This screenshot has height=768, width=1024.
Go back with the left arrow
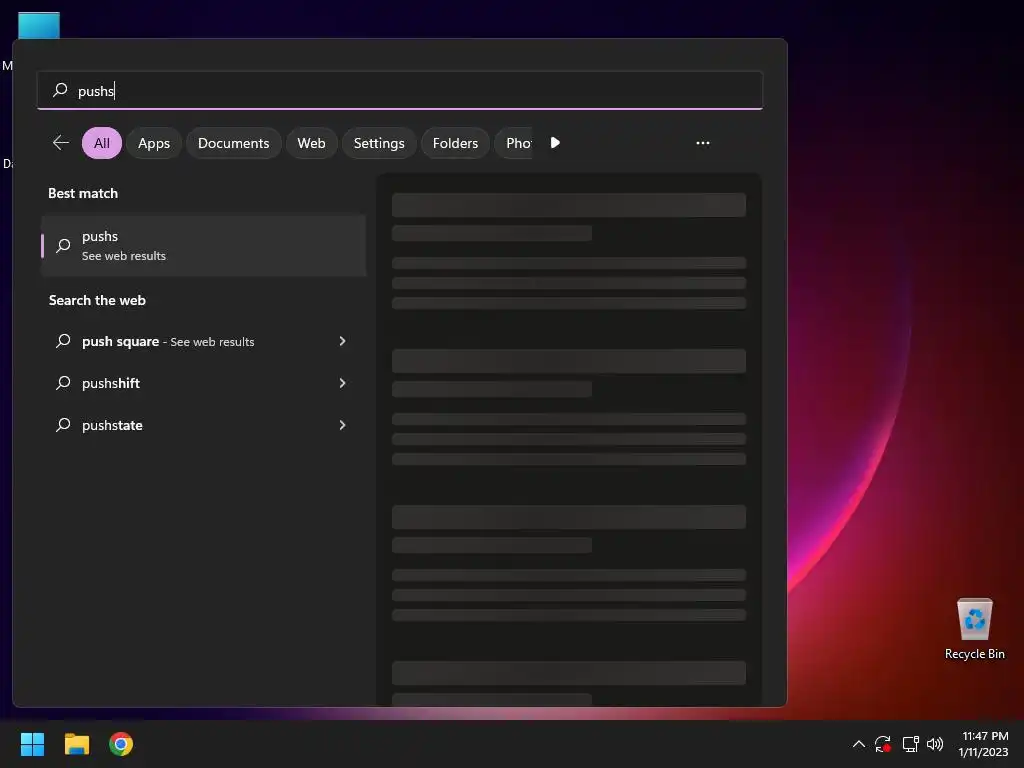(61, 142)
